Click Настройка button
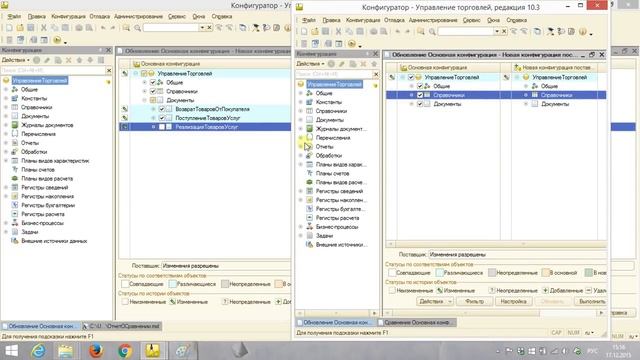The width and height of the screenshot is (640, 360). [x=513, y=301]
